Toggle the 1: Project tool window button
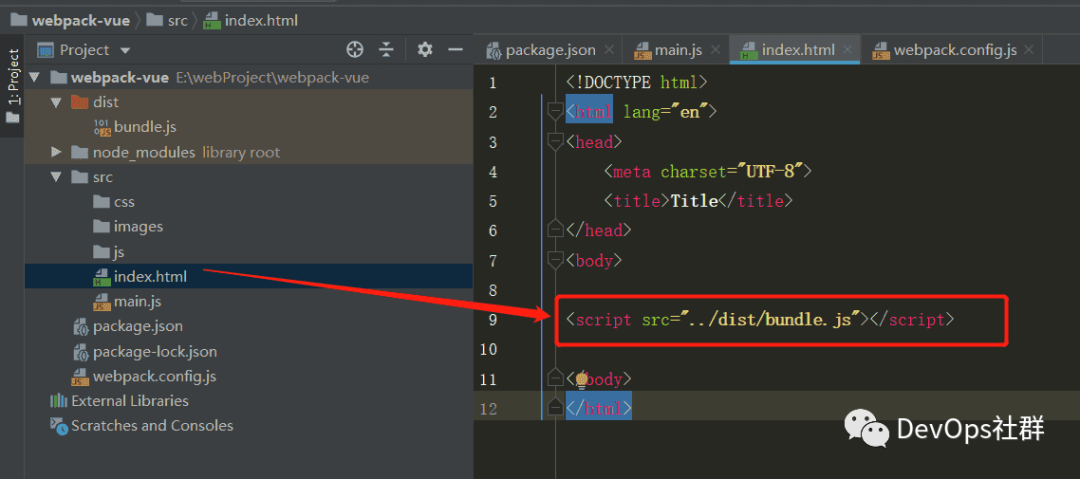1080x479 pixels. click(x=12, y=85)
